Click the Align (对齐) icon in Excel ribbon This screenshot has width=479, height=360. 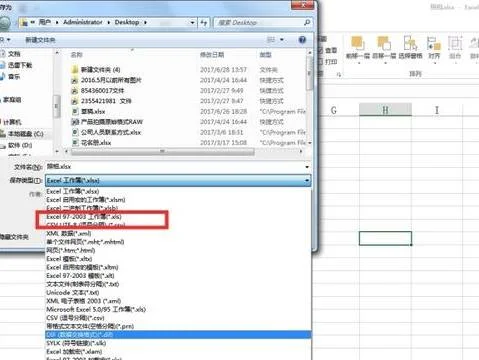coord(434,43)
